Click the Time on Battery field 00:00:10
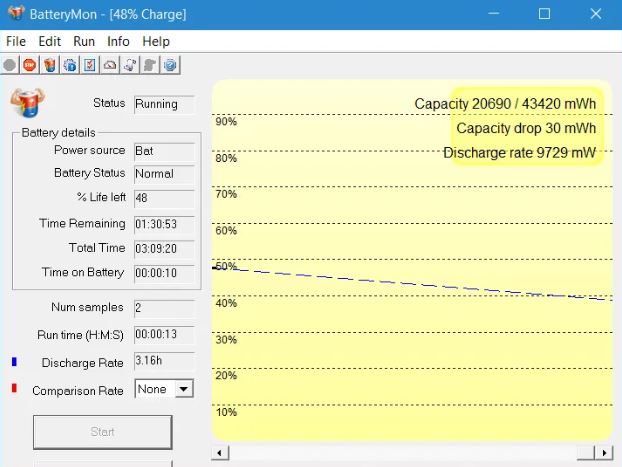This screenshot has width=622, height=467. 164,273
